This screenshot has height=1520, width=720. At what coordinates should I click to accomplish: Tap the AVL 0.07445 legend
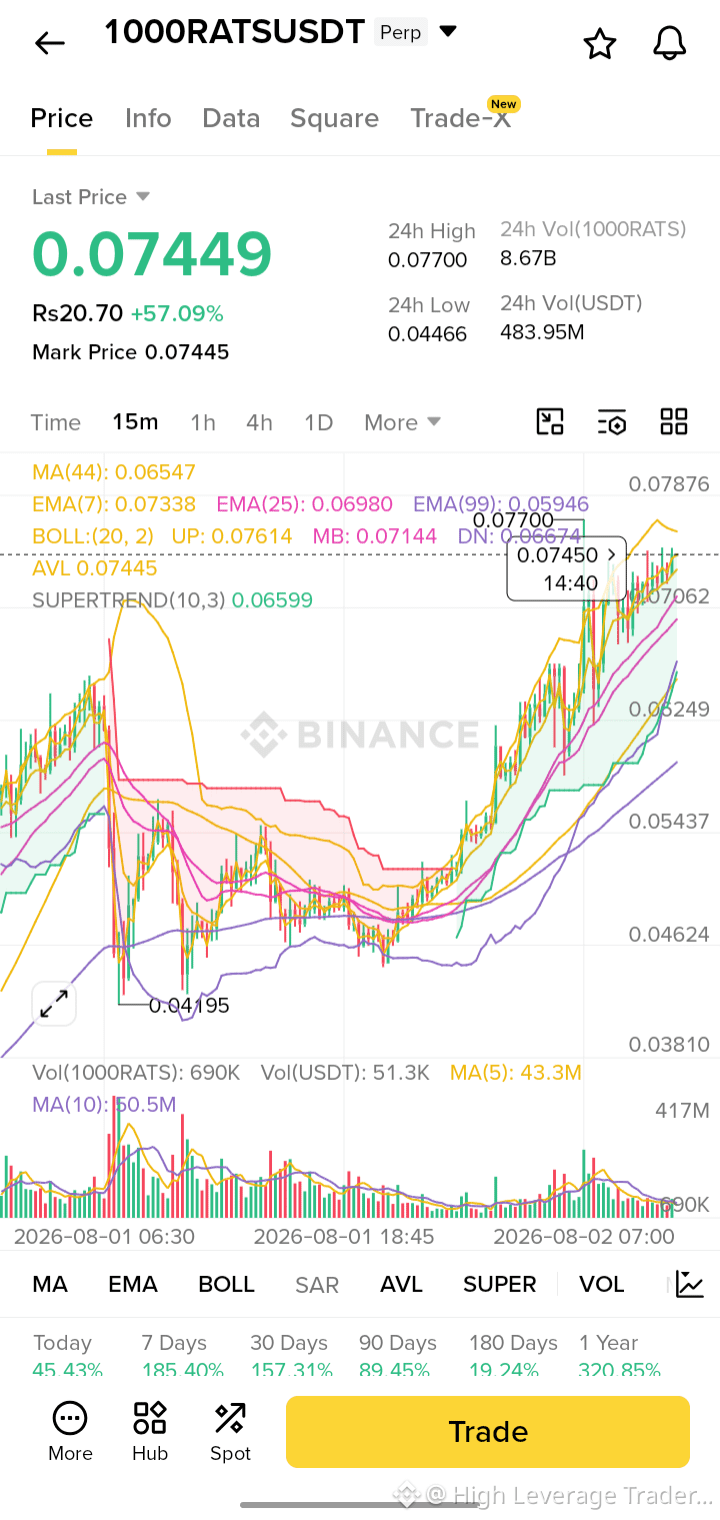click(95, 568)
